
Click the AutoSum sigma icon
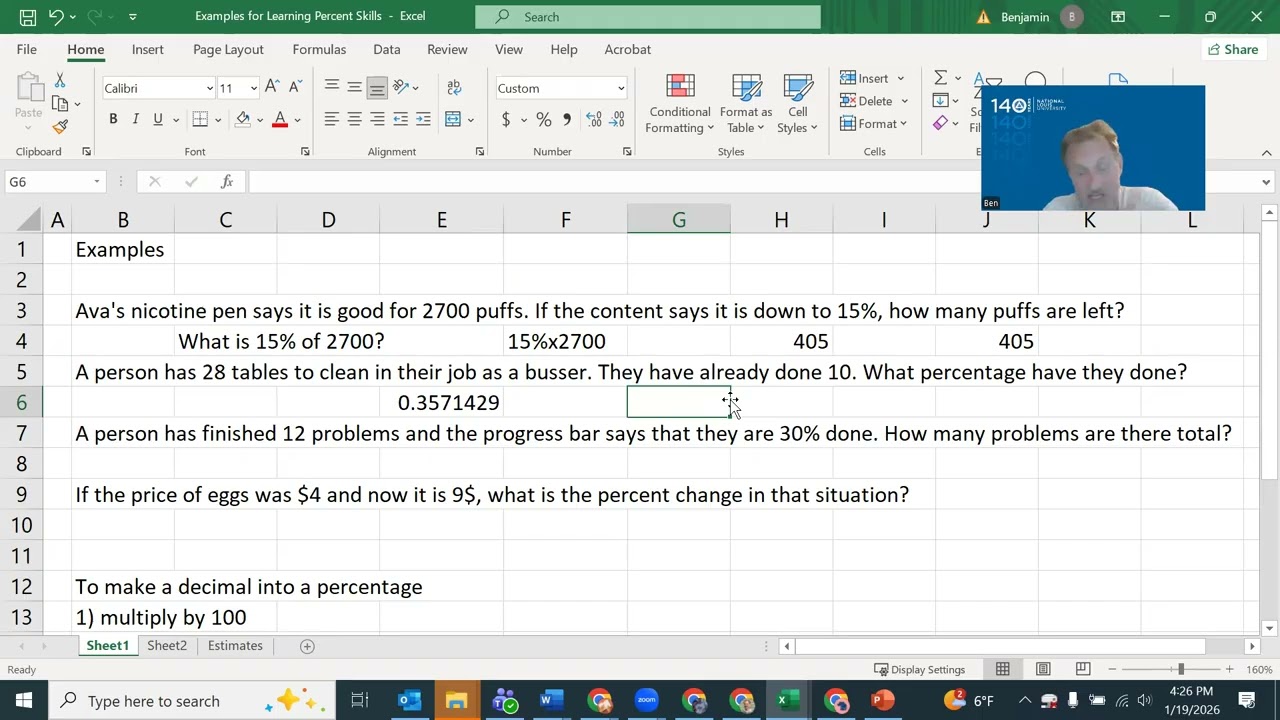[x=940, y=78]
